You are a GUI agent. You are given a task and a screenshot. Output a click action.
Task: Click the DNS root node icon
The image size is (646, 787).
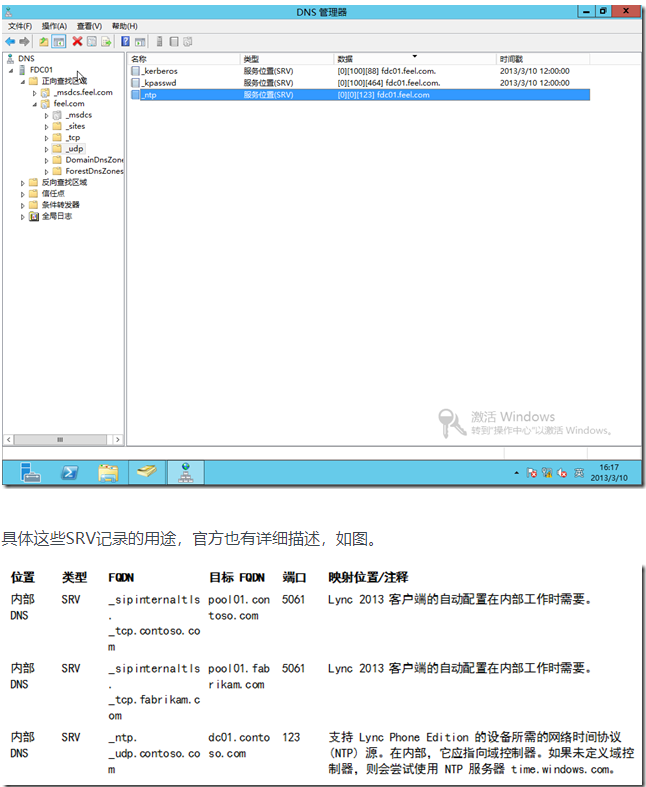[10, 59]
